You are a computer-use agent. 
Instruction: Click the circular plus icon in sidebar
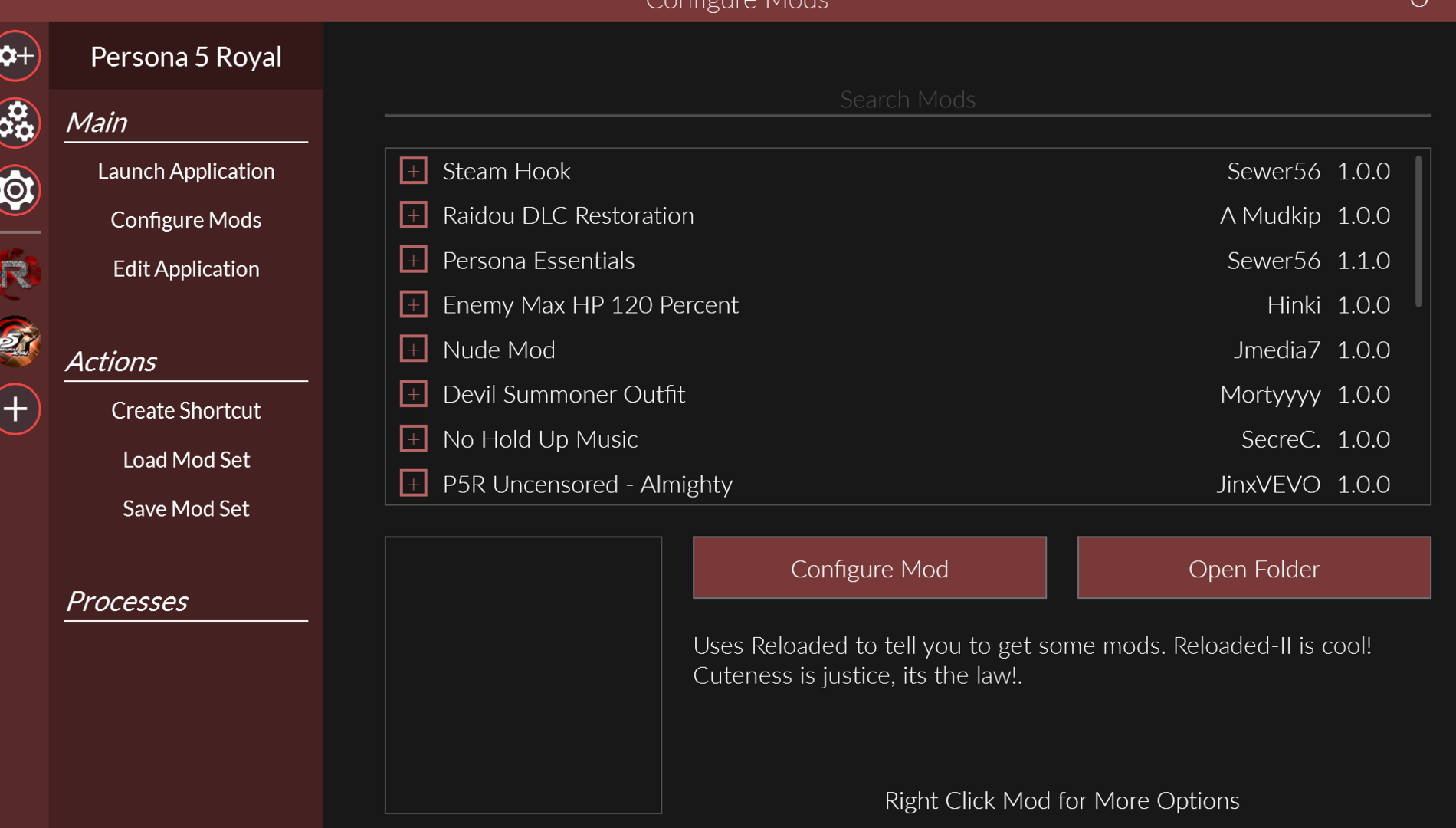click(17, 409)
